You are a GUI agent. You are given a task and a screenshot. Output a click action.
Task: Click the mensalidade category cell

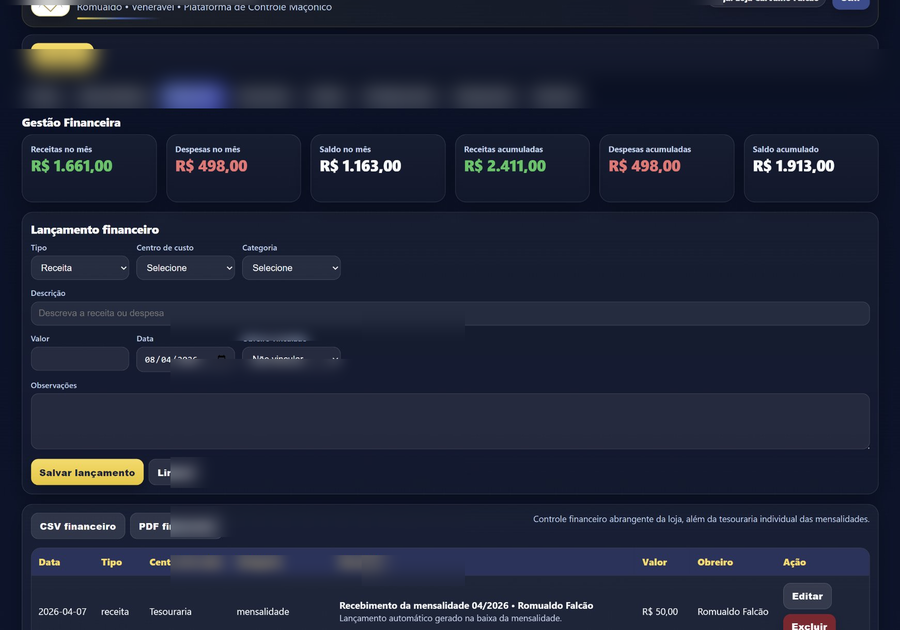click(x=263, y=612)
